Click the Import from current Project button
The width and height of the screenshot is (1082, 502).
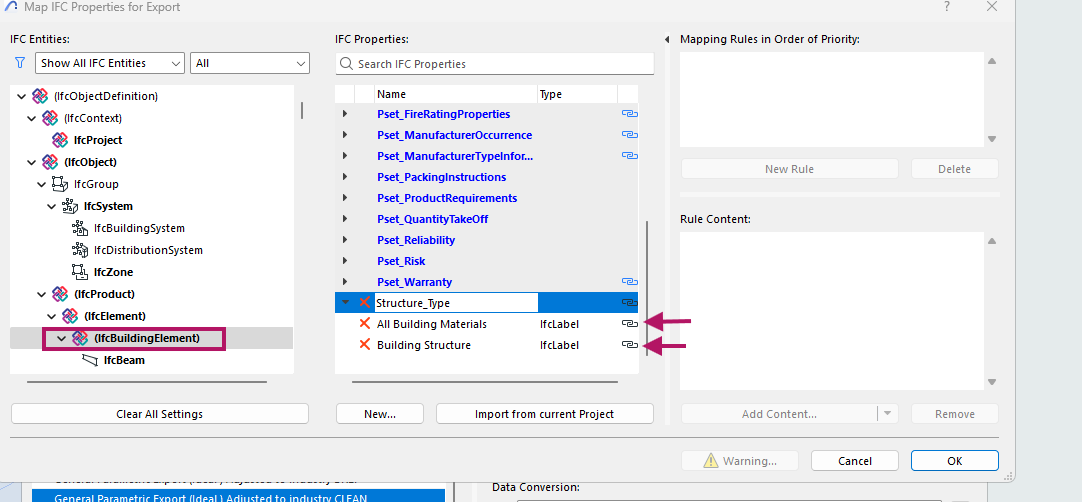tap(544, 414)
